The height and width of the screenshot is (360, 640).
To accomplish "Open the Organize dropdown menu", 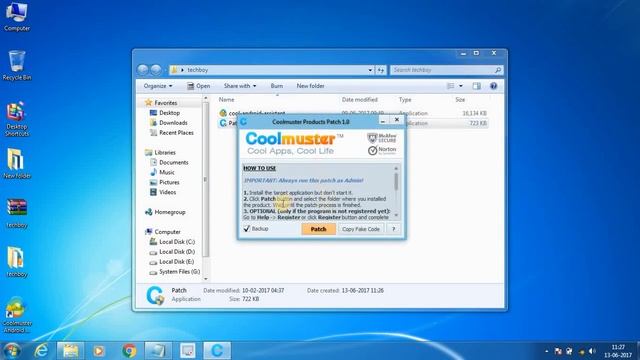I will point(158,86).
